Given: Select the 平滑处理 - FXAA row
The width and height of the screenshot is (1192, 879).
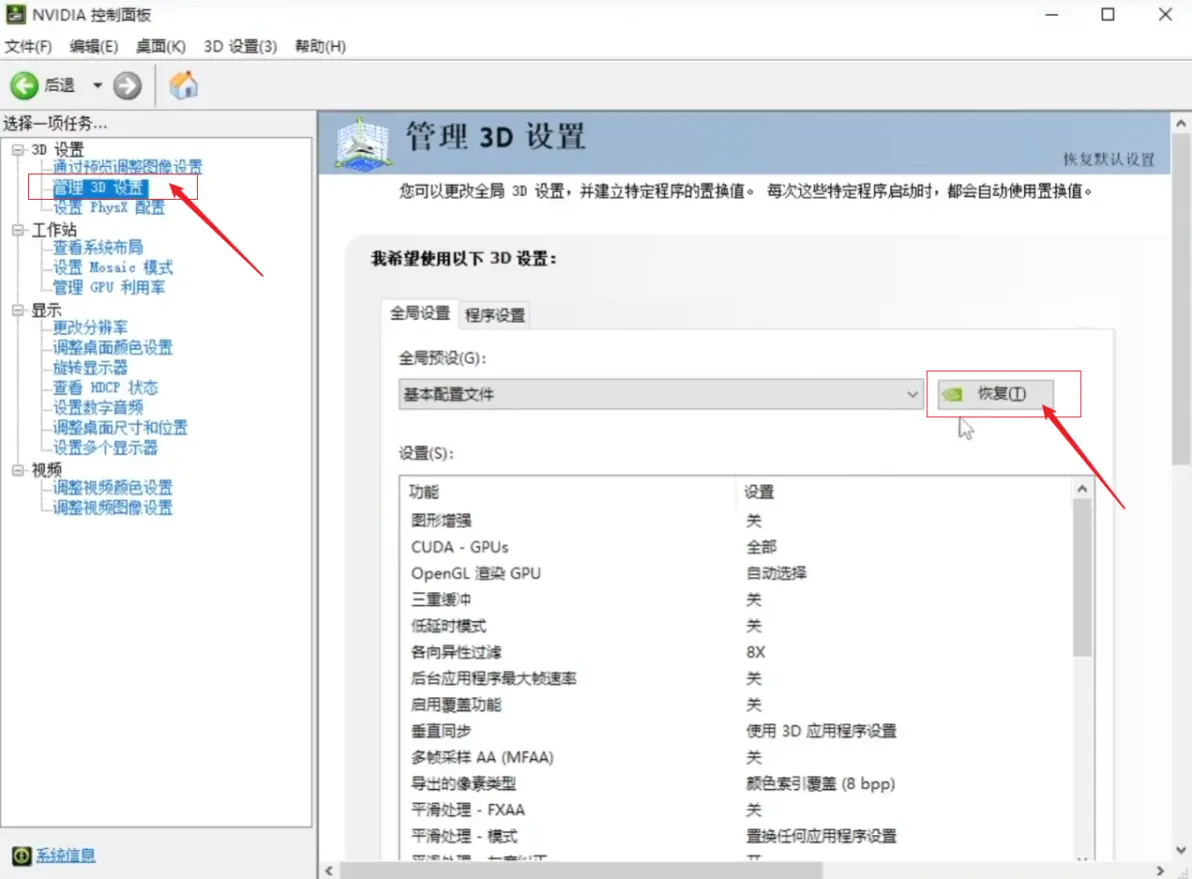Looking at the screenshot, I should pyautogui.click(x=736, y=810).
